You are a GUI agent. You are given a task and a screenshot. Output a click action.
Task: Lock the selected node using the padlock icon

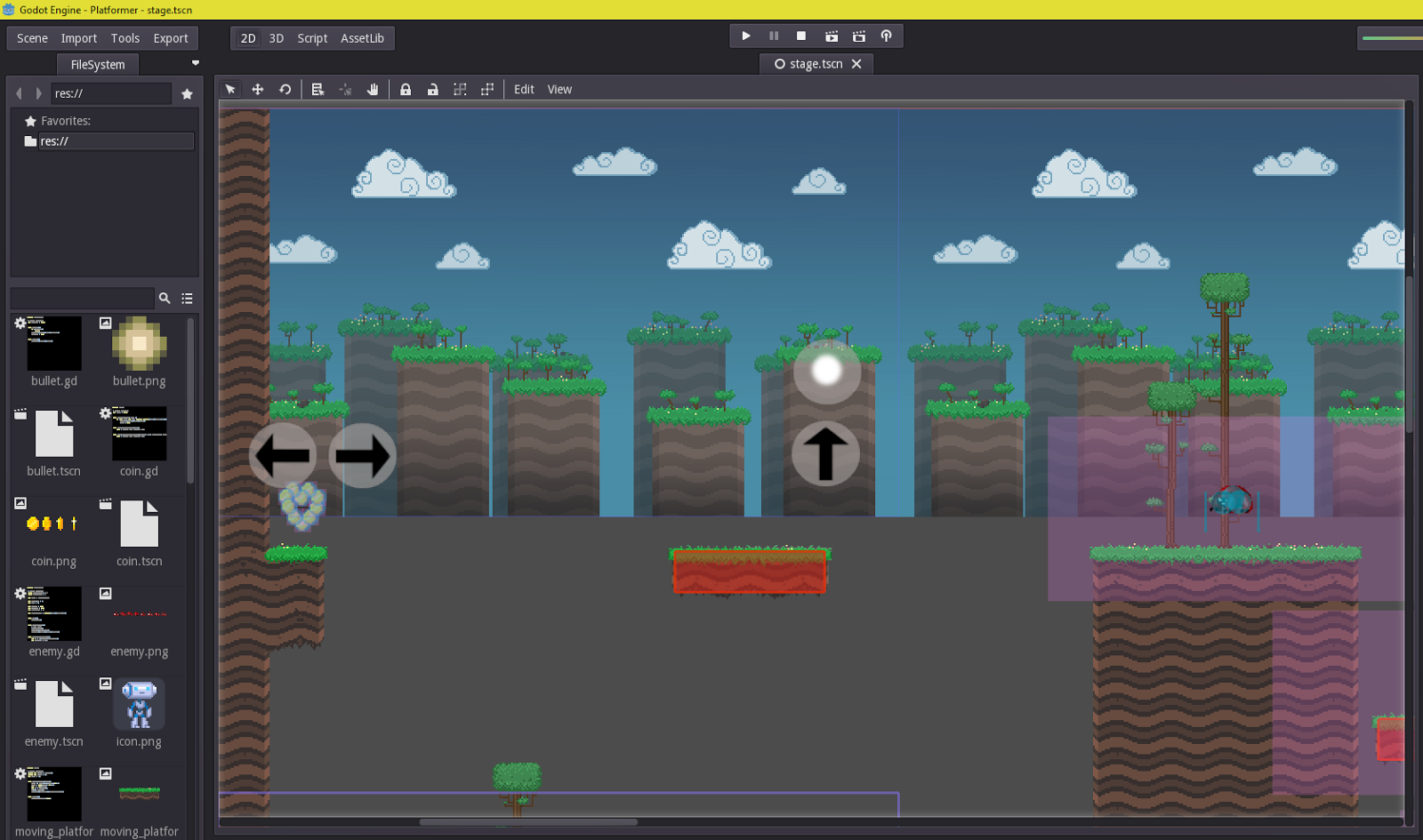[406, 89]
